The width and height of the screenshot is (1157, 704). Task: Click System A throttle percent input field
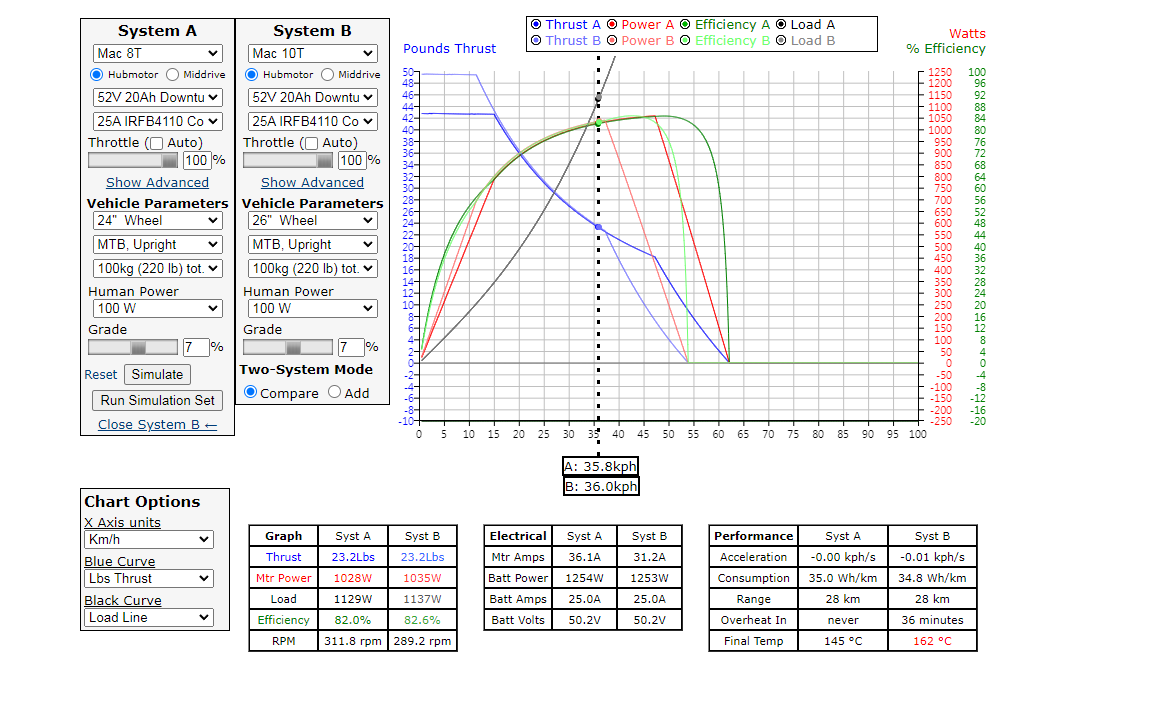pyautogui.click(x=195, y=160)
